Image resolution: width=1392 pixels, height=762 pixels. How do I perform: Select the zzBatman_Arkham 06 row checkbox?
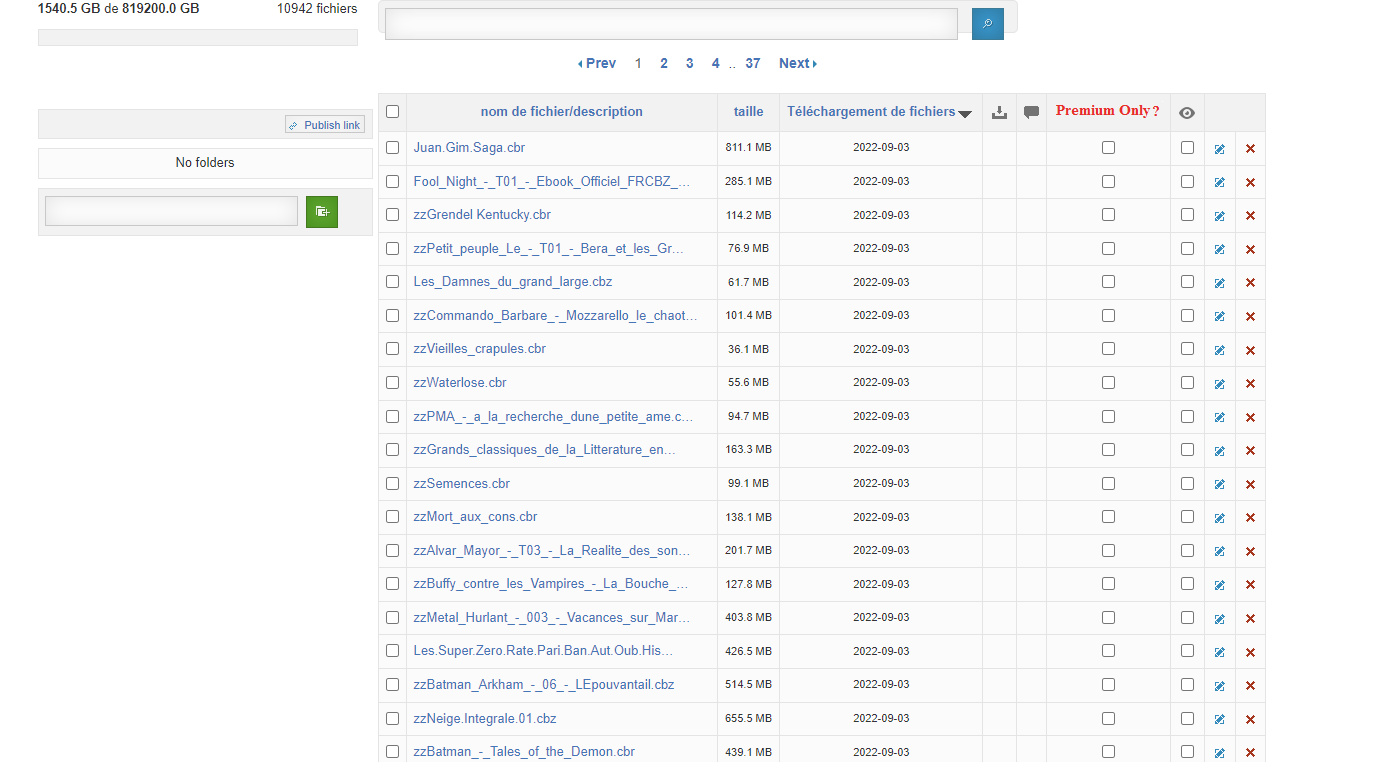[x=392, y=684]
